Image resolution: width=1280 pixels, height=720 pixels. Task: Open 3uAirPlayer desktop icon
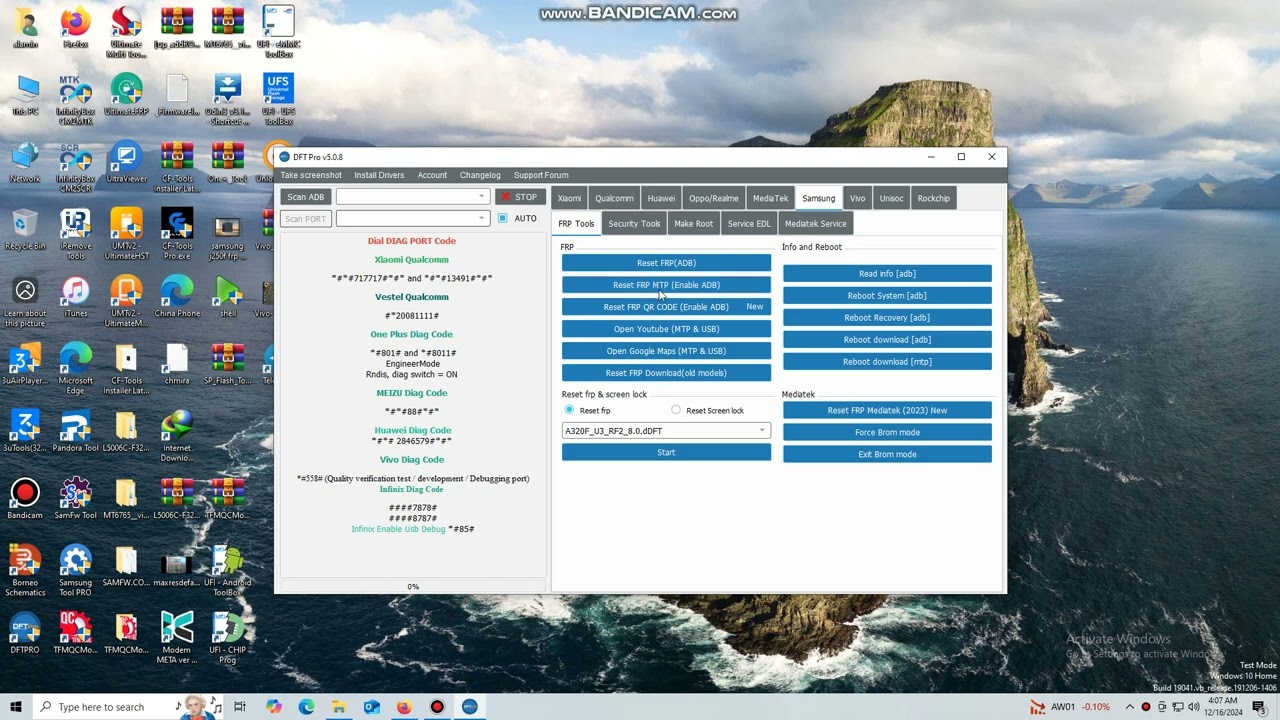(x=25, y=364)
